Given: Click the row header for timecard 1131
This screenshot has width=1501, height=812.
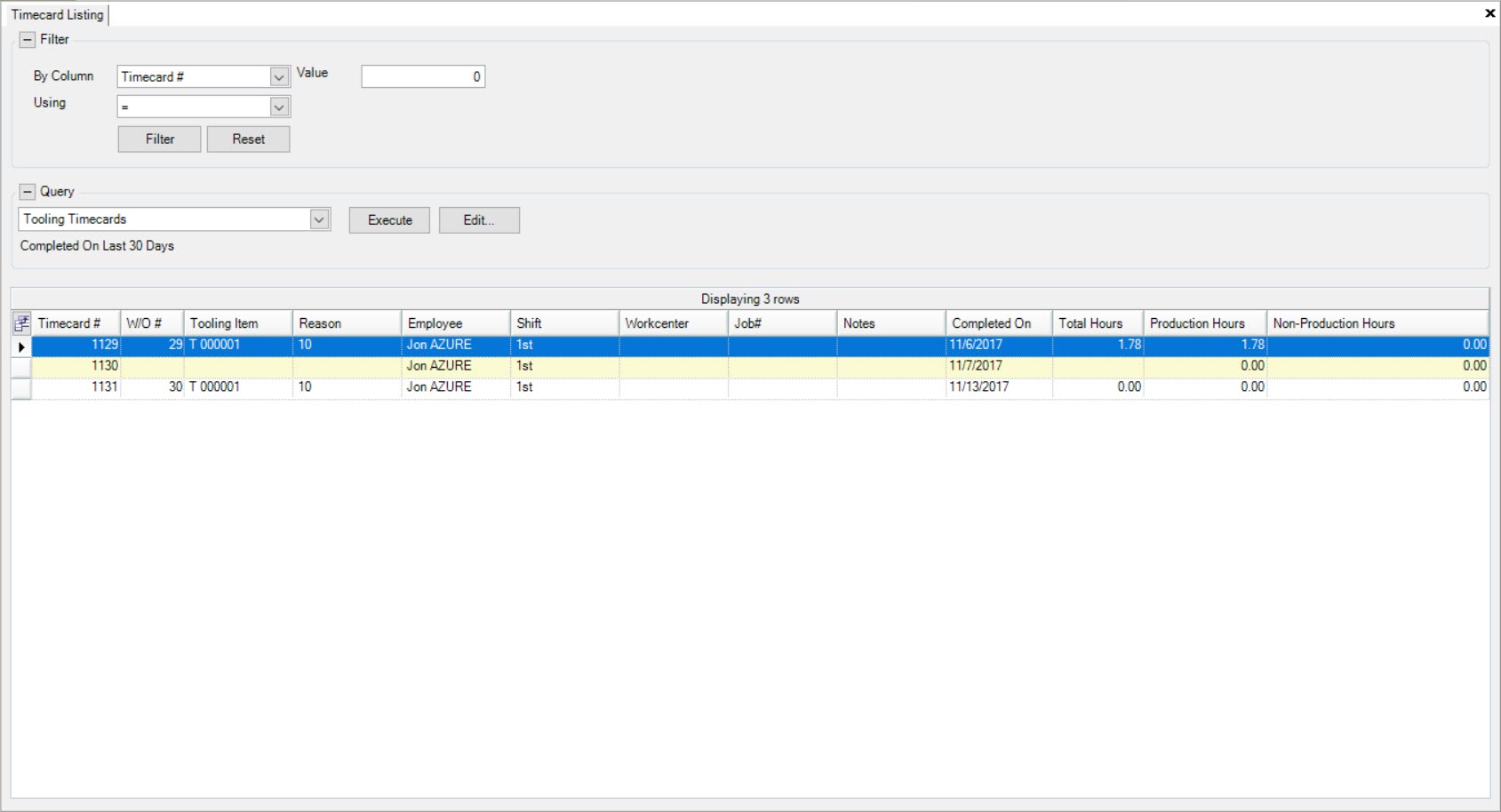Looking at the screenshot, I should [21, 387].
